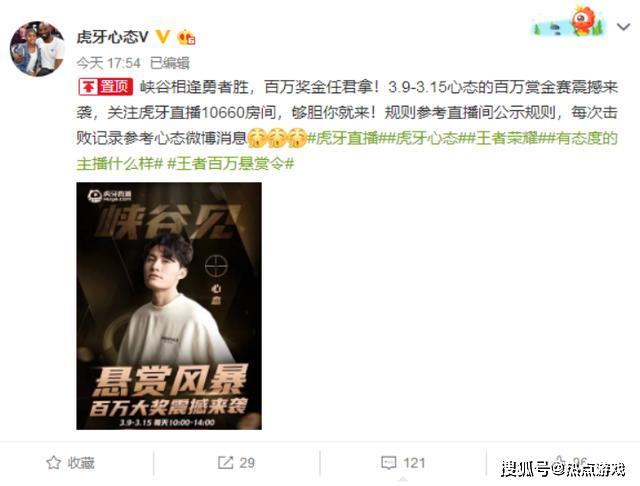Click the repost icon showing 29
Viewport: 640px width, 486px height.
[x=236, y=463]
